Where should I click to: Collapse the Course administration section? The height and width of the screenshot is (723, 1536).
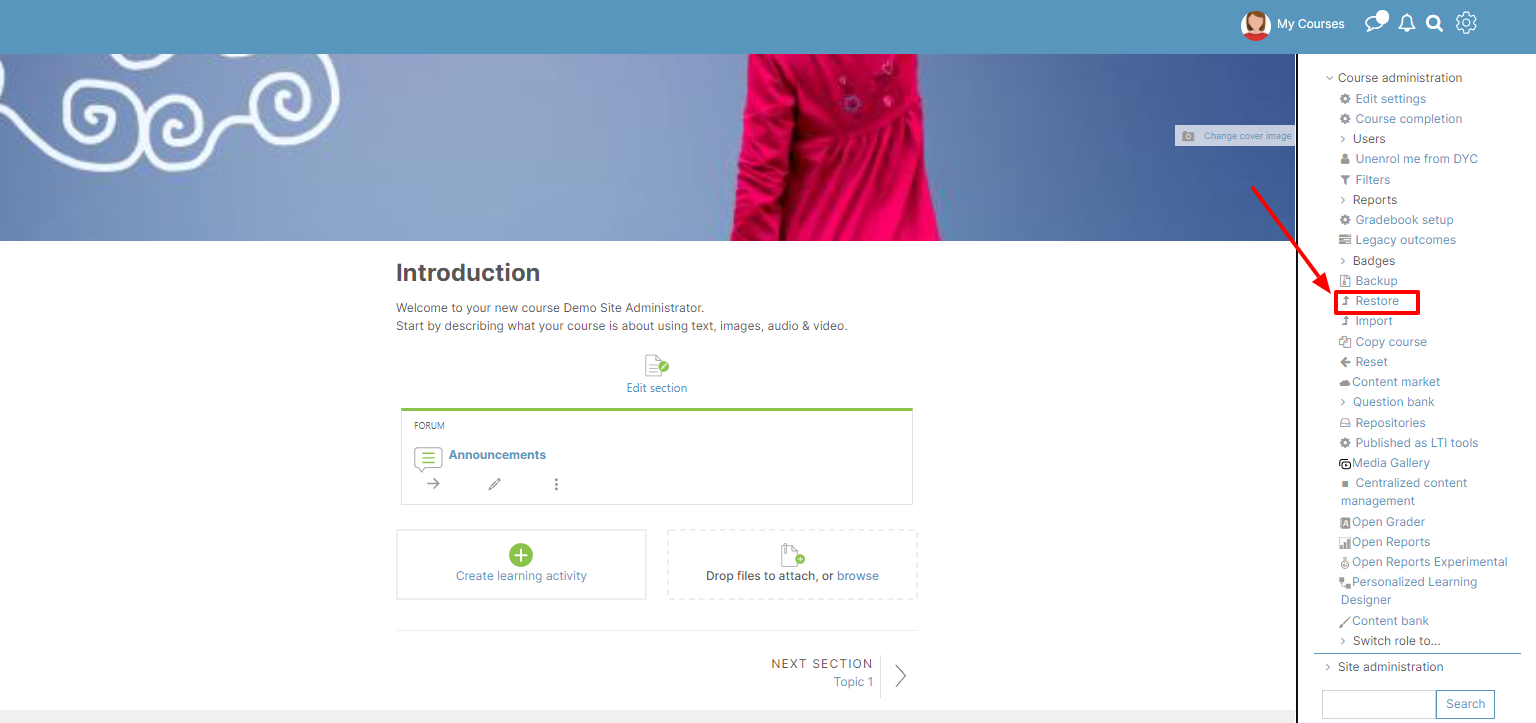coord(1330,78)
